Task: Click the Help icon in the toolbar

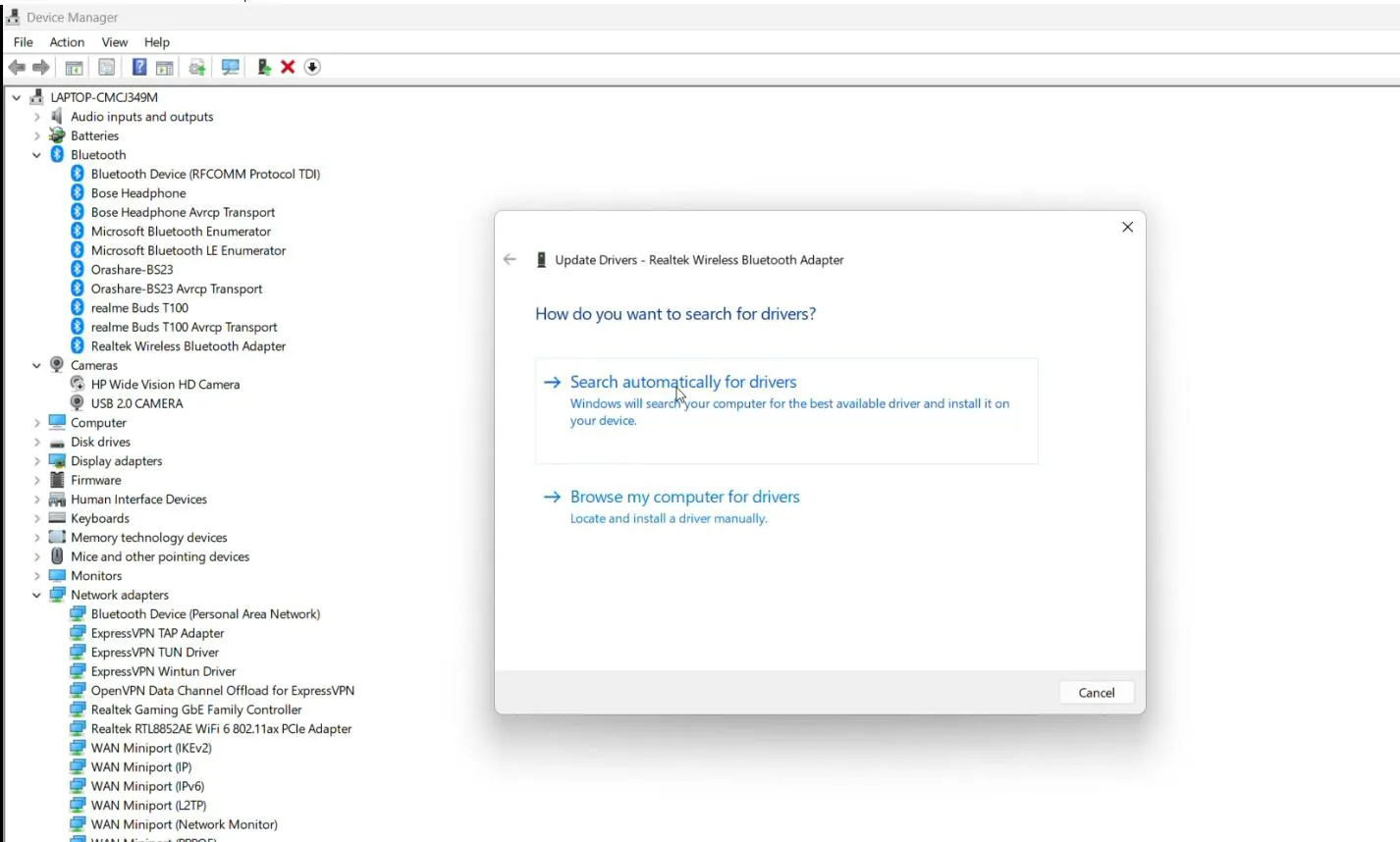Action: coord(136,67)
